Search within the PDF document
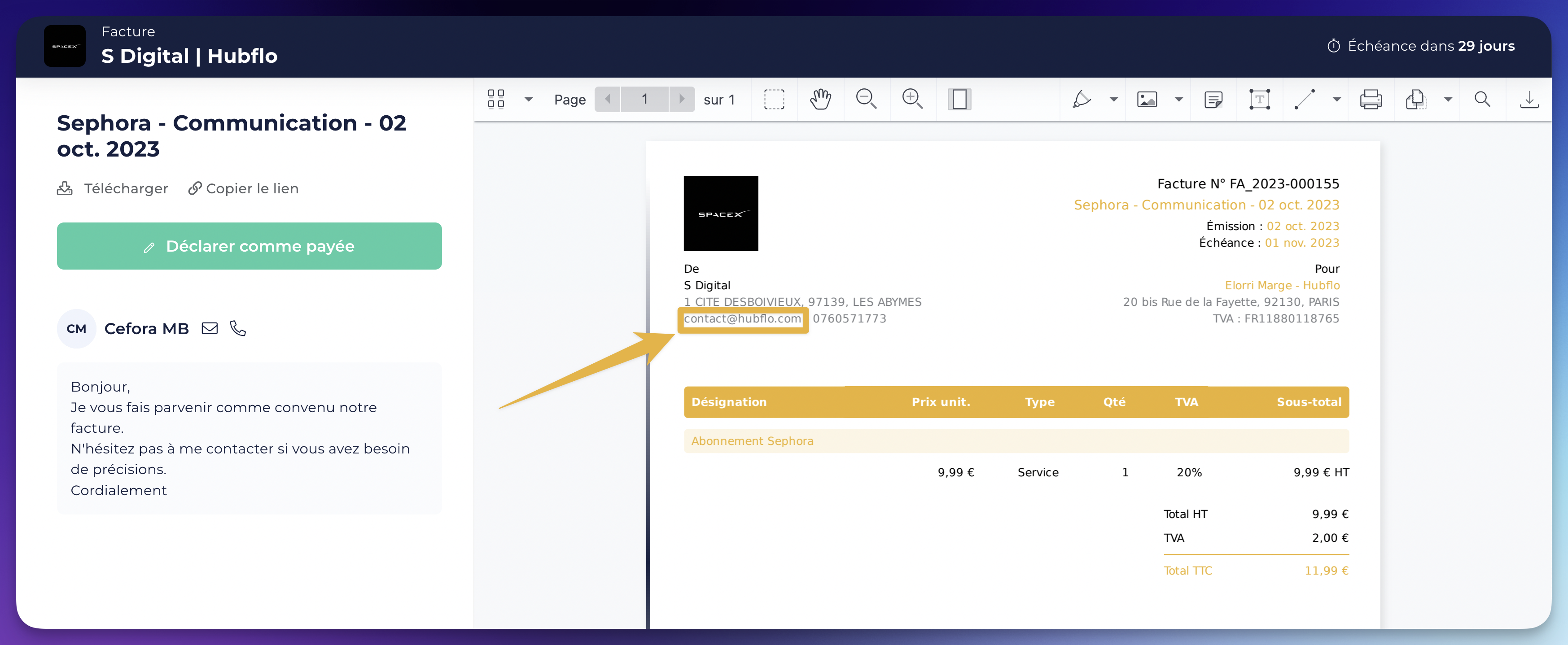This screenshot has width=1568, height=645. 1482,99
